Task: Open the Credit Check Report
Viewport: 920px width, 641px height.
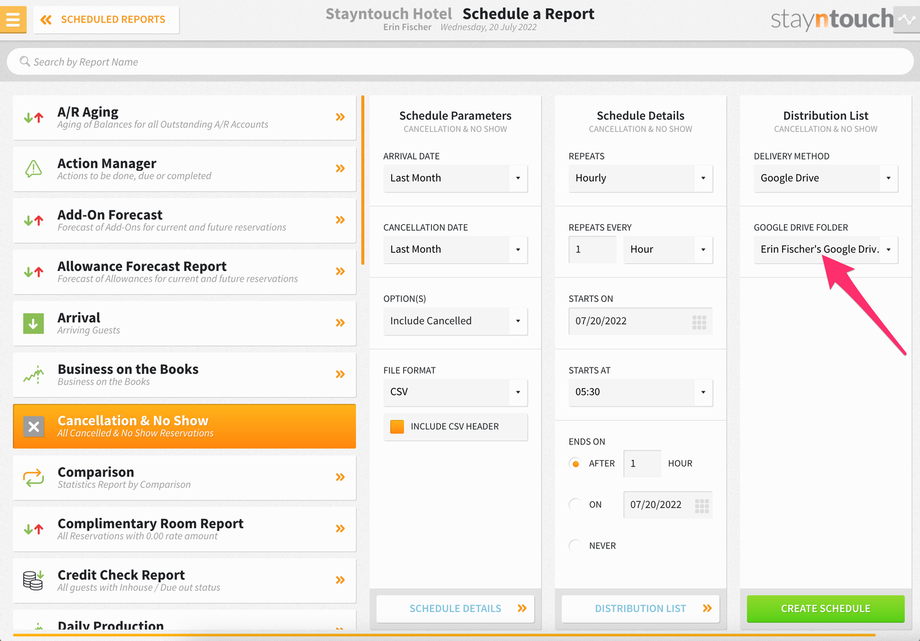Action: (184, 581)
